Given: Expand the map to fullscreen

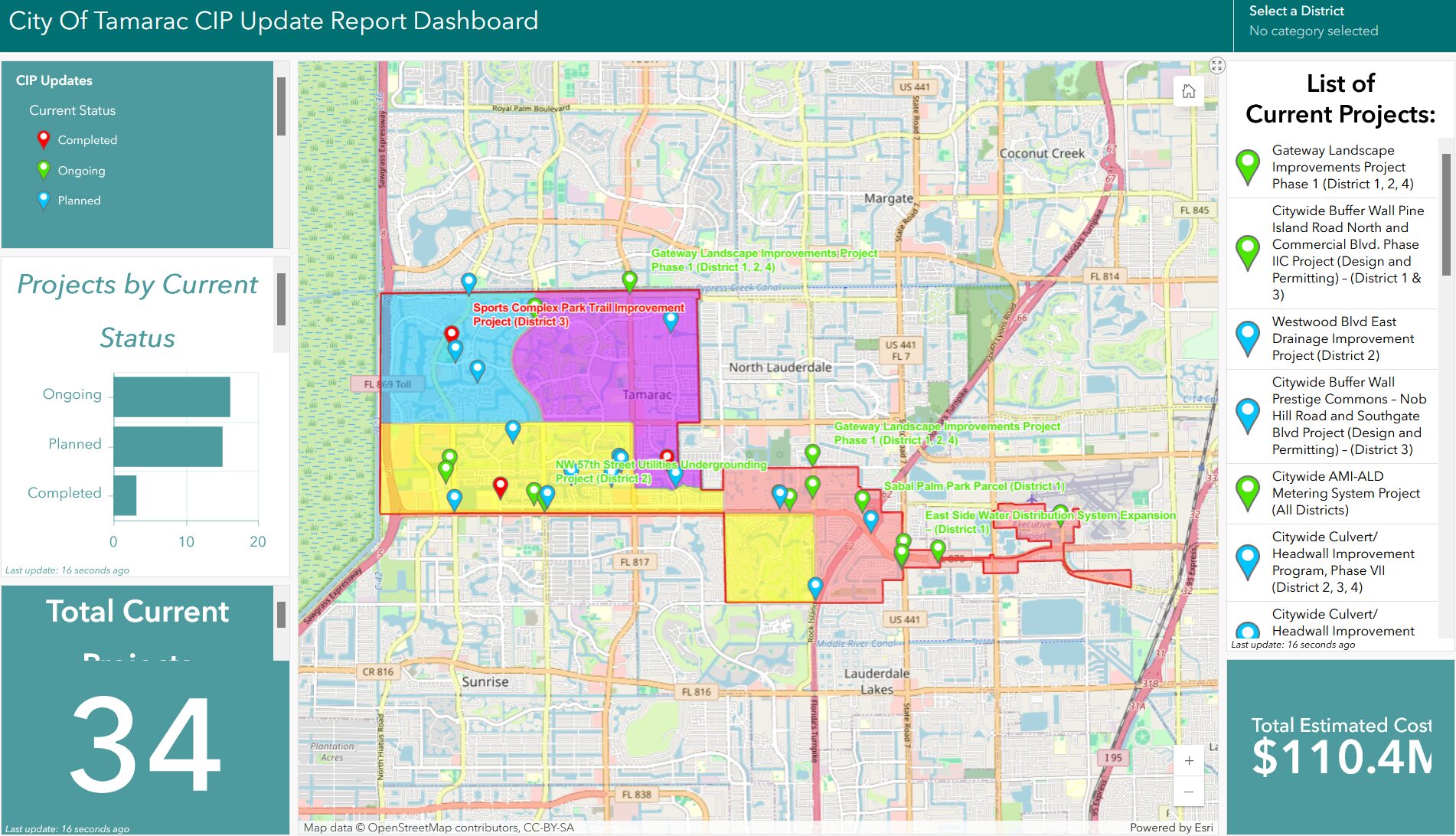Looking at the screenshot, I should (1216, 66).
